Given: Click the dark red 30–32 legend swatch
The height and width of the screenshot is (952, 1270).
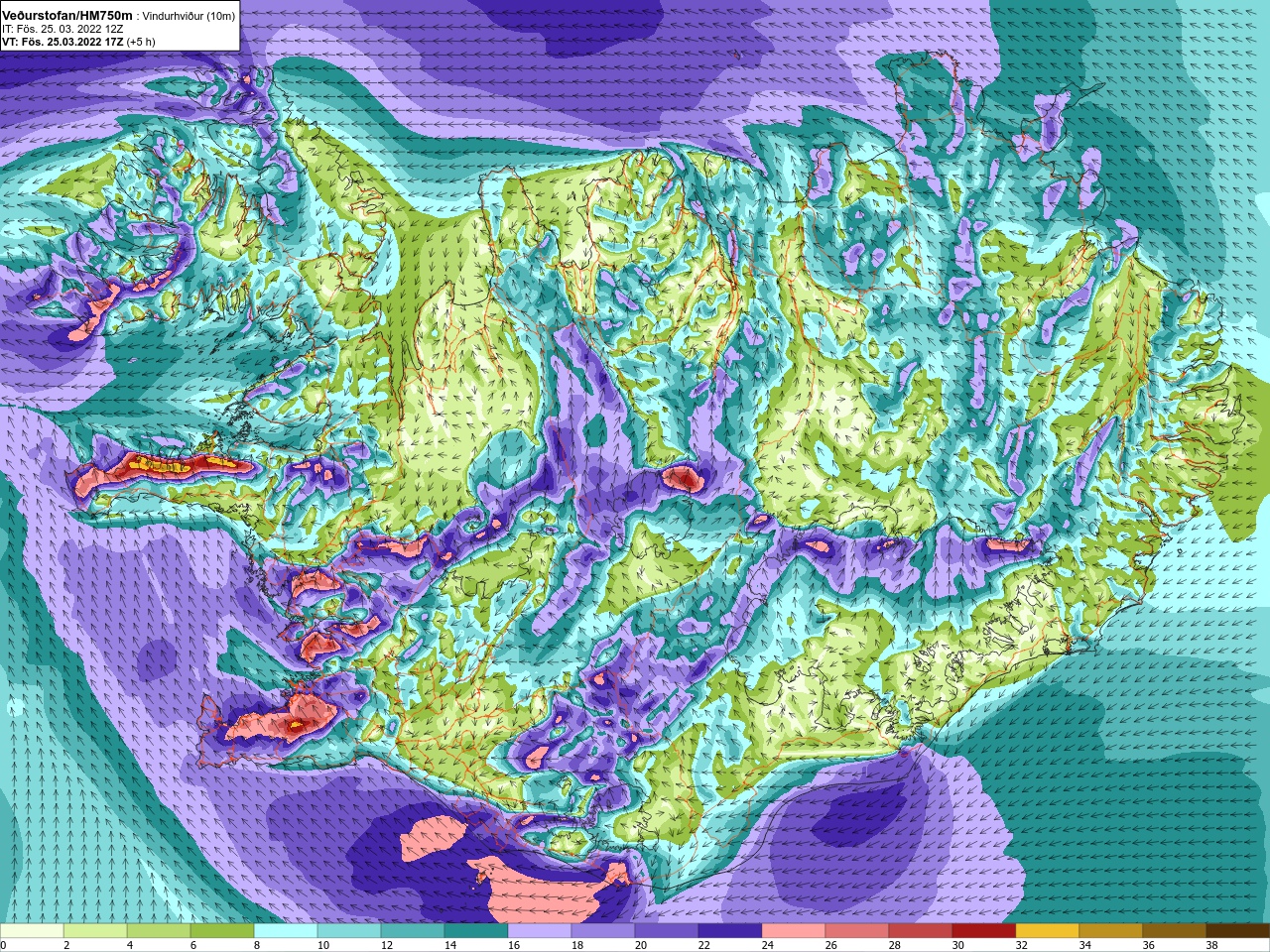Looking at the screenshot, I should (x=984, y=931).
